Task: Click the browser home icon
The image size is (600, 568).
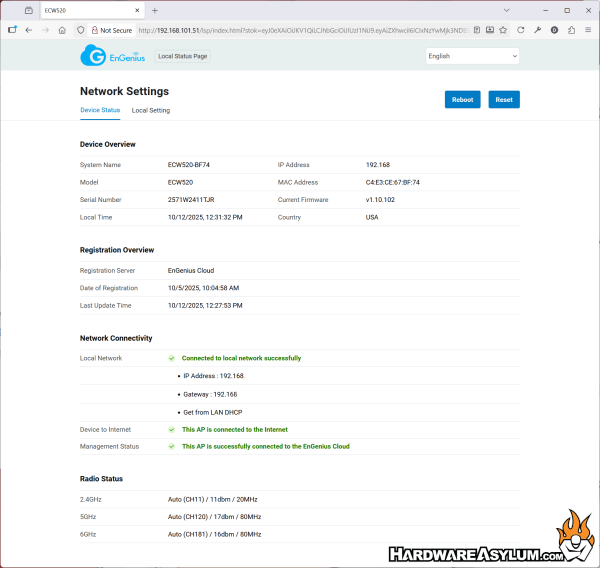Action: click(62, 30)
